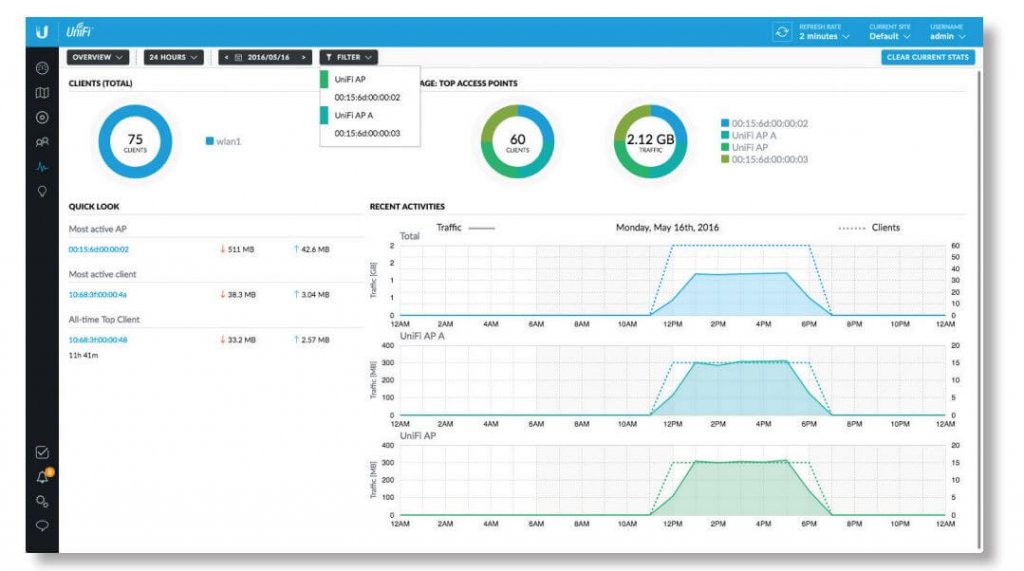Go to previous date arrow
This screenshot has height=571, width=1024.
(227, 57)
